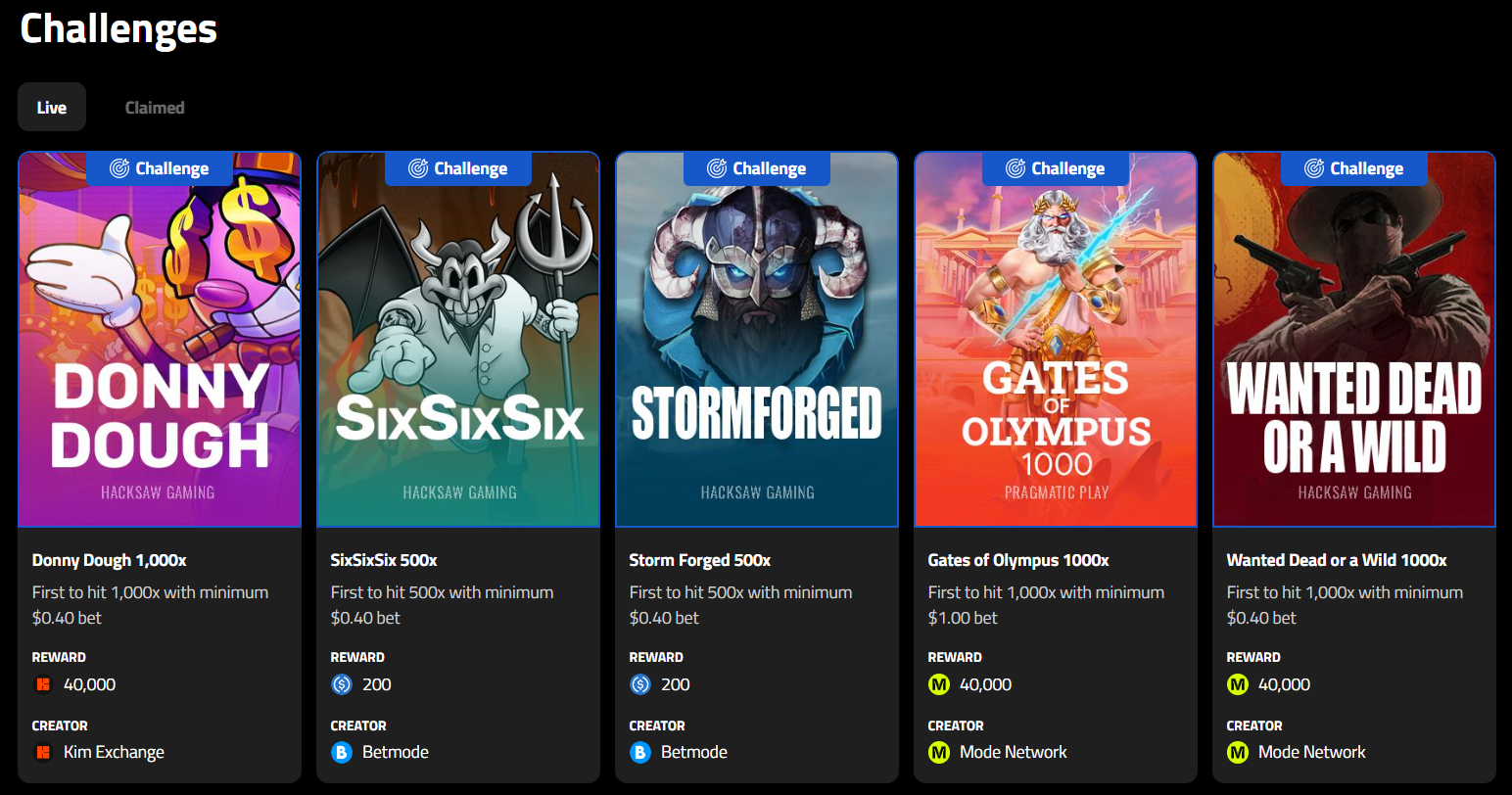Open the Stormforged game thumbnail

[x=757, y=340]
